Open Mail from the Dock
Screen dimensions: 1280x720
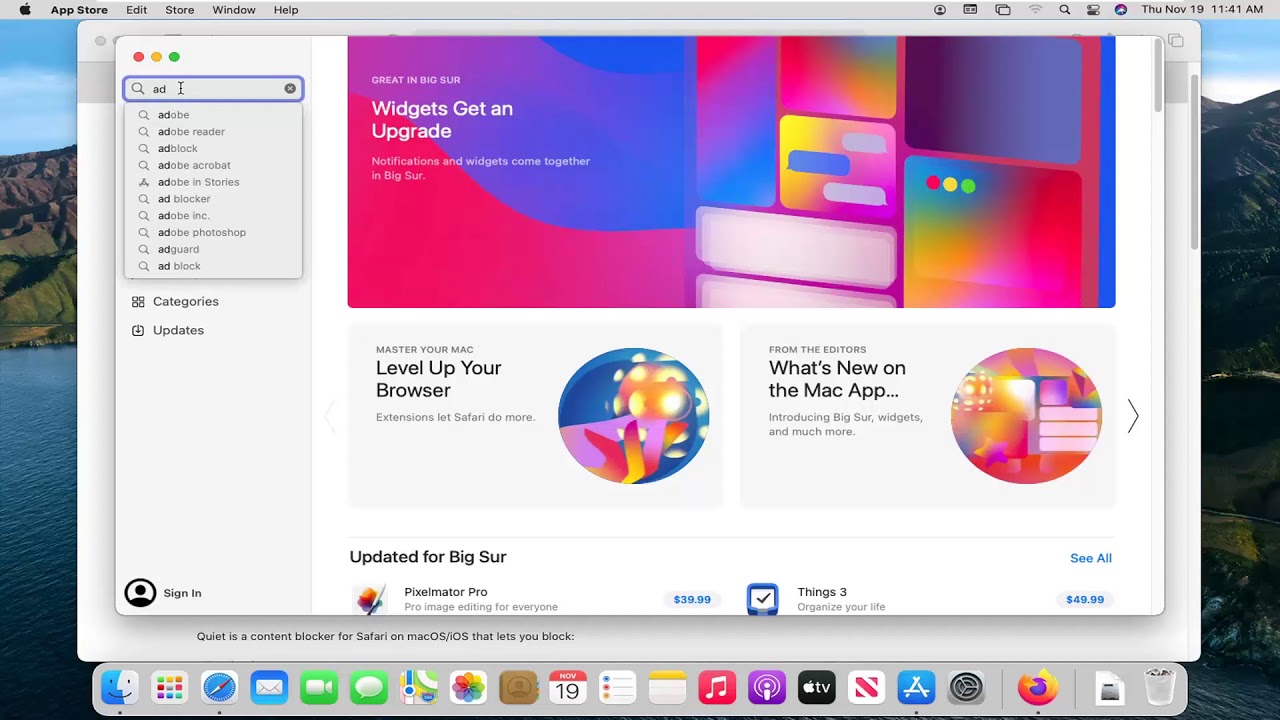point(269,688)
